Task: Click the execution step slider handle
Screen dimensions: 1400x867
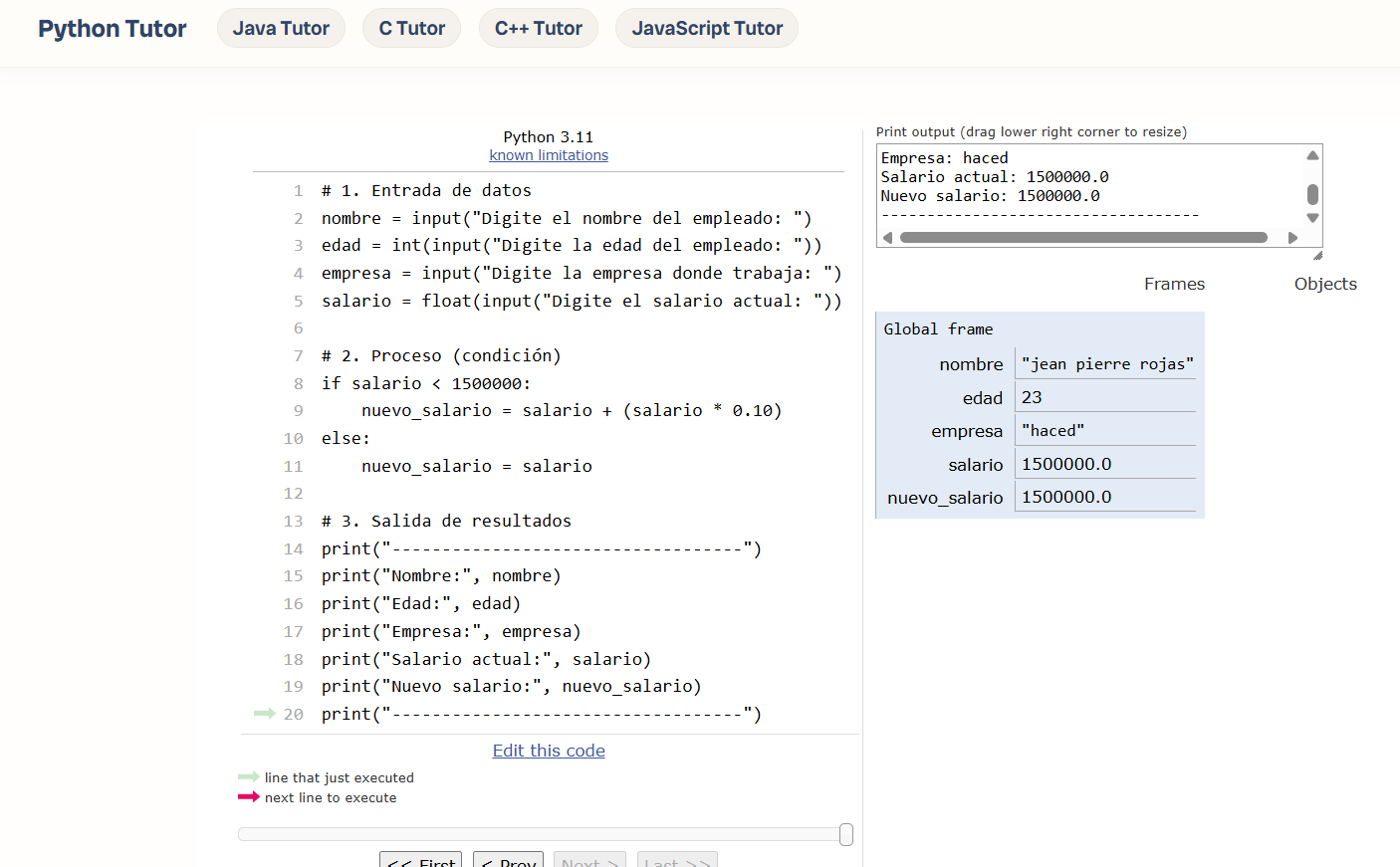Action: click(x=846, y=834)
